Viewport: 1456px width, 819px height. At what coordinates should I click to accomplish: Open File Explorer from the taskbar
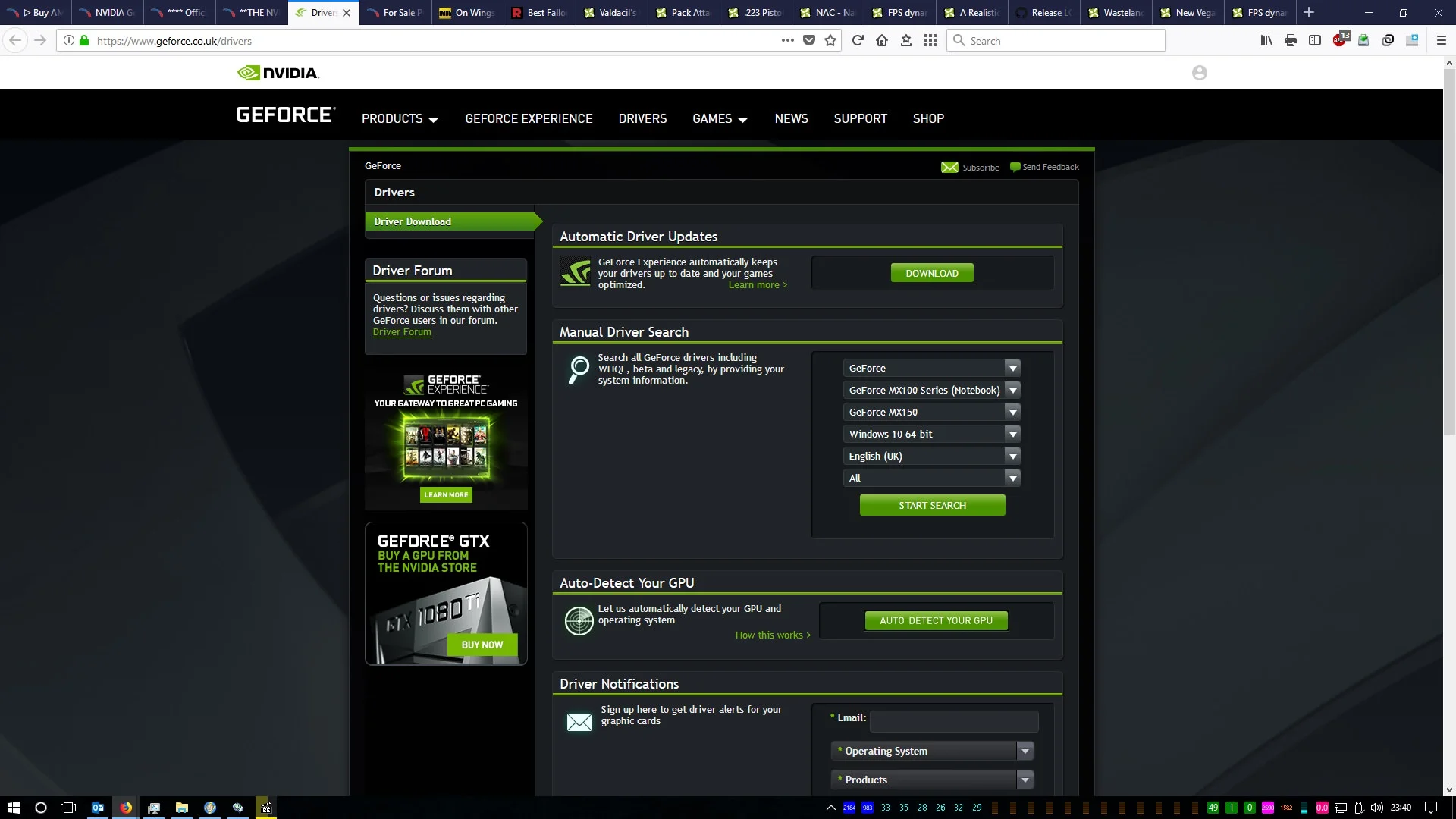(182, 808)
